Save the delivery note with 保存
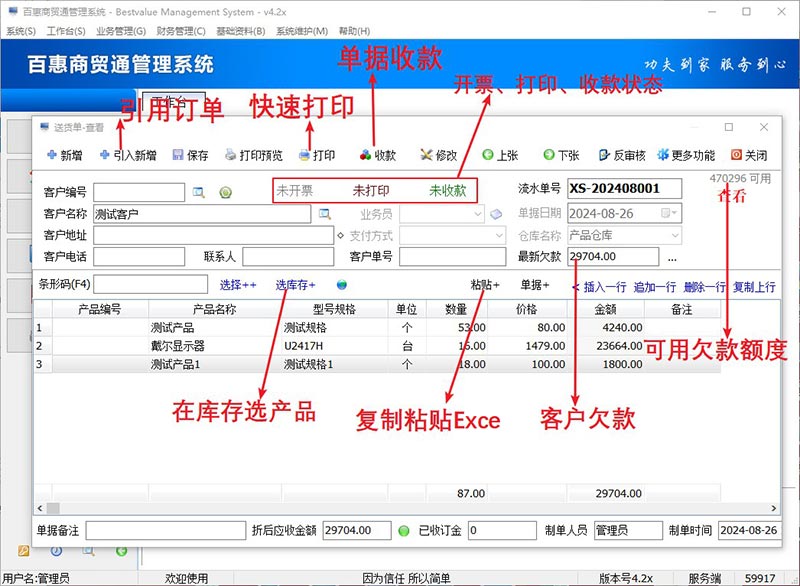Viewport: 800px width, 586px height. tap(190, 155)
